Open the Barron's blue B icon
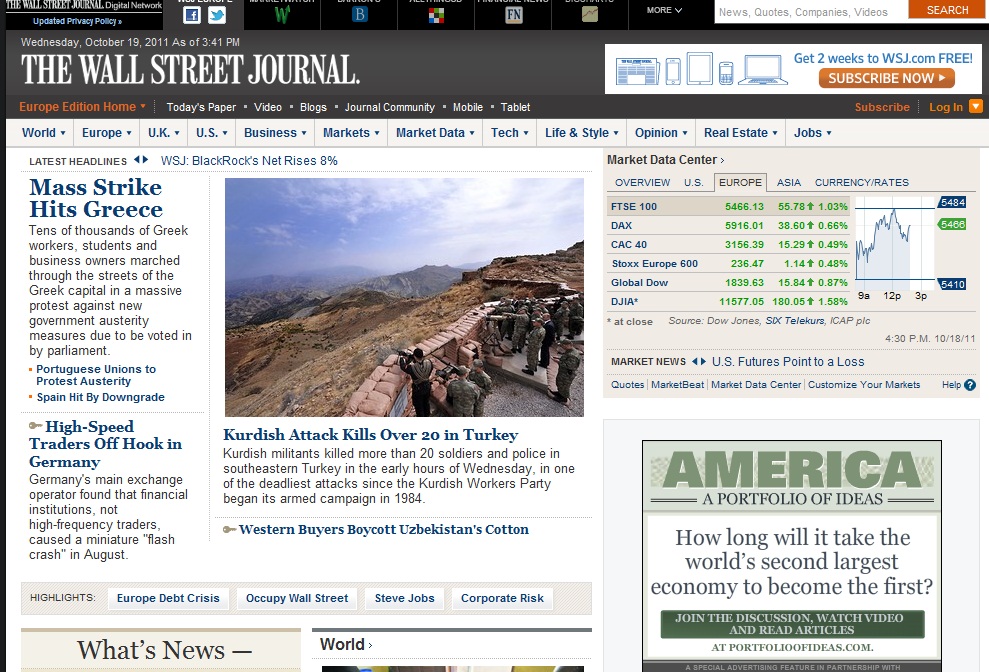This screenshot has width=989, height=672. coord(359,15)
